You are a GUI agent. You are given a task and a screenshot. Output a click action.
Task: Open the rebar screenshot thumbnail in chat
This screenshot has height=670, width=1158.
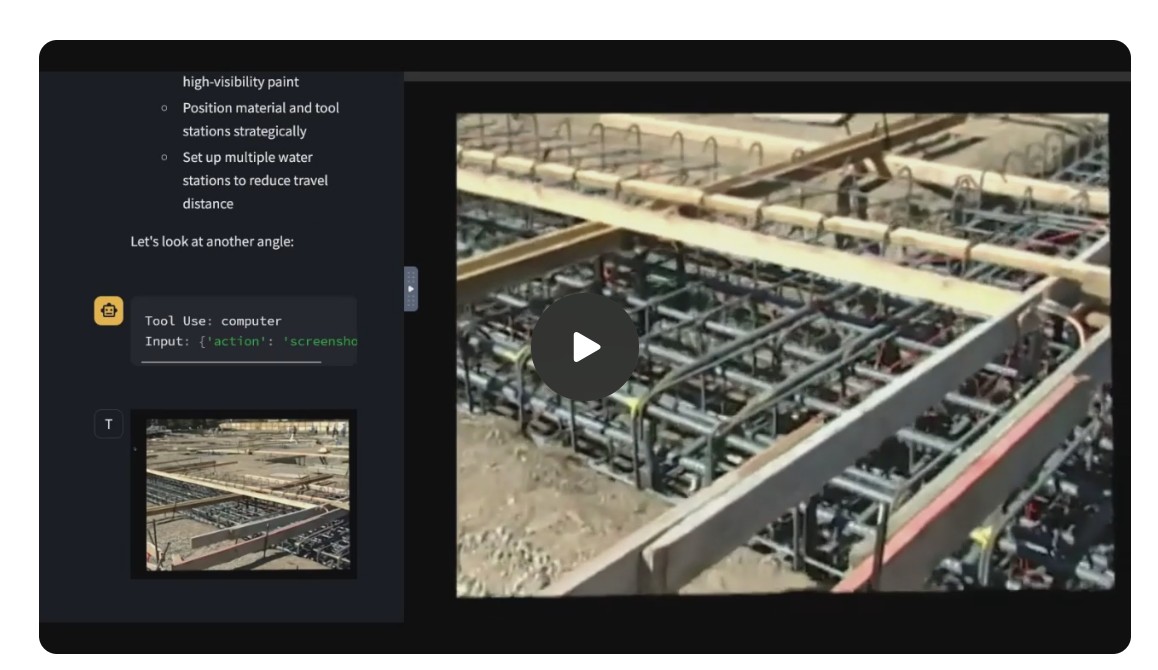[x=247, y=494]
